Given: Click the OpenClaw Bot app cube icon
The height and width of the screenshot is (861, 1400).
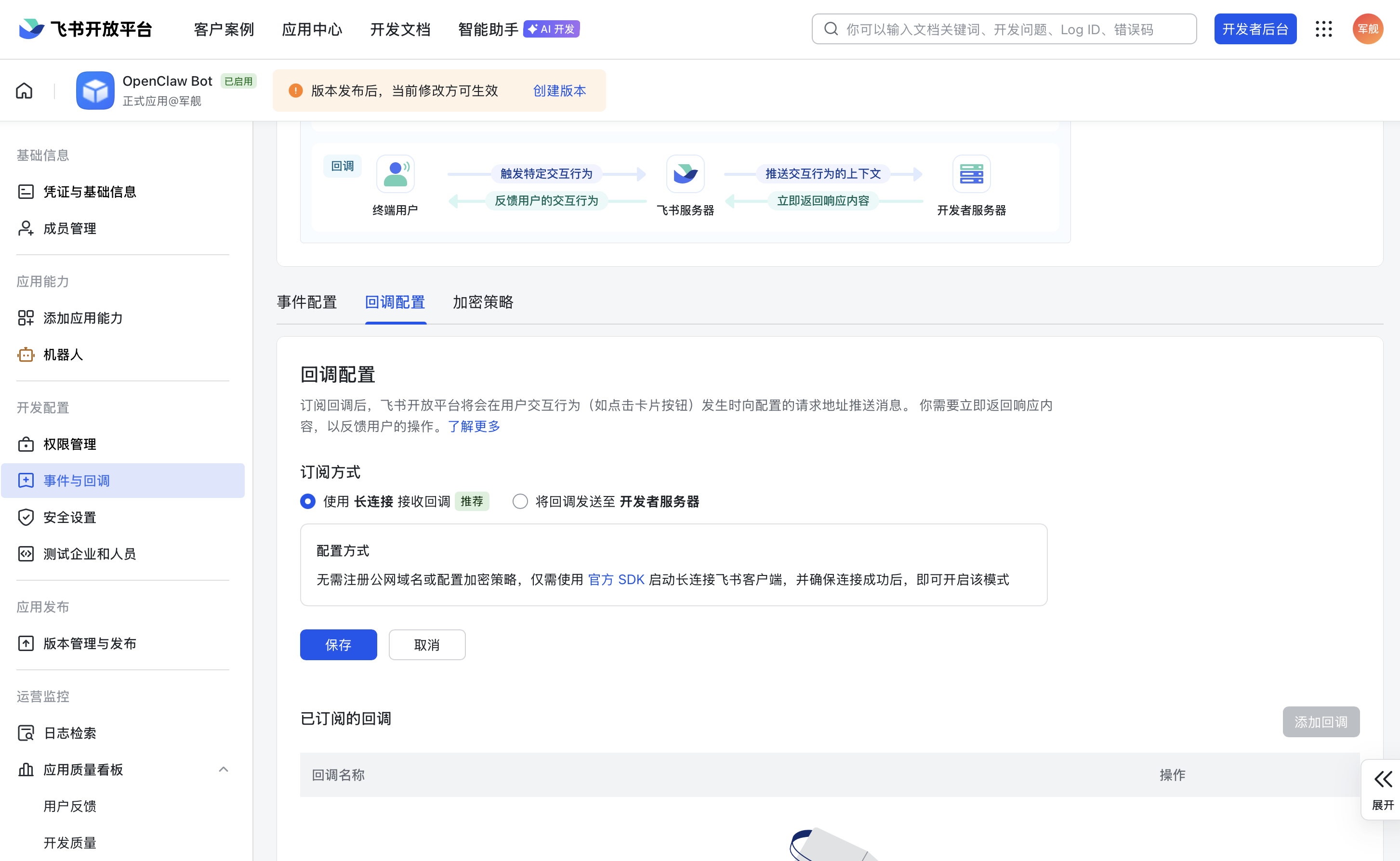Looking at the screenshot, I should [95, 91].
